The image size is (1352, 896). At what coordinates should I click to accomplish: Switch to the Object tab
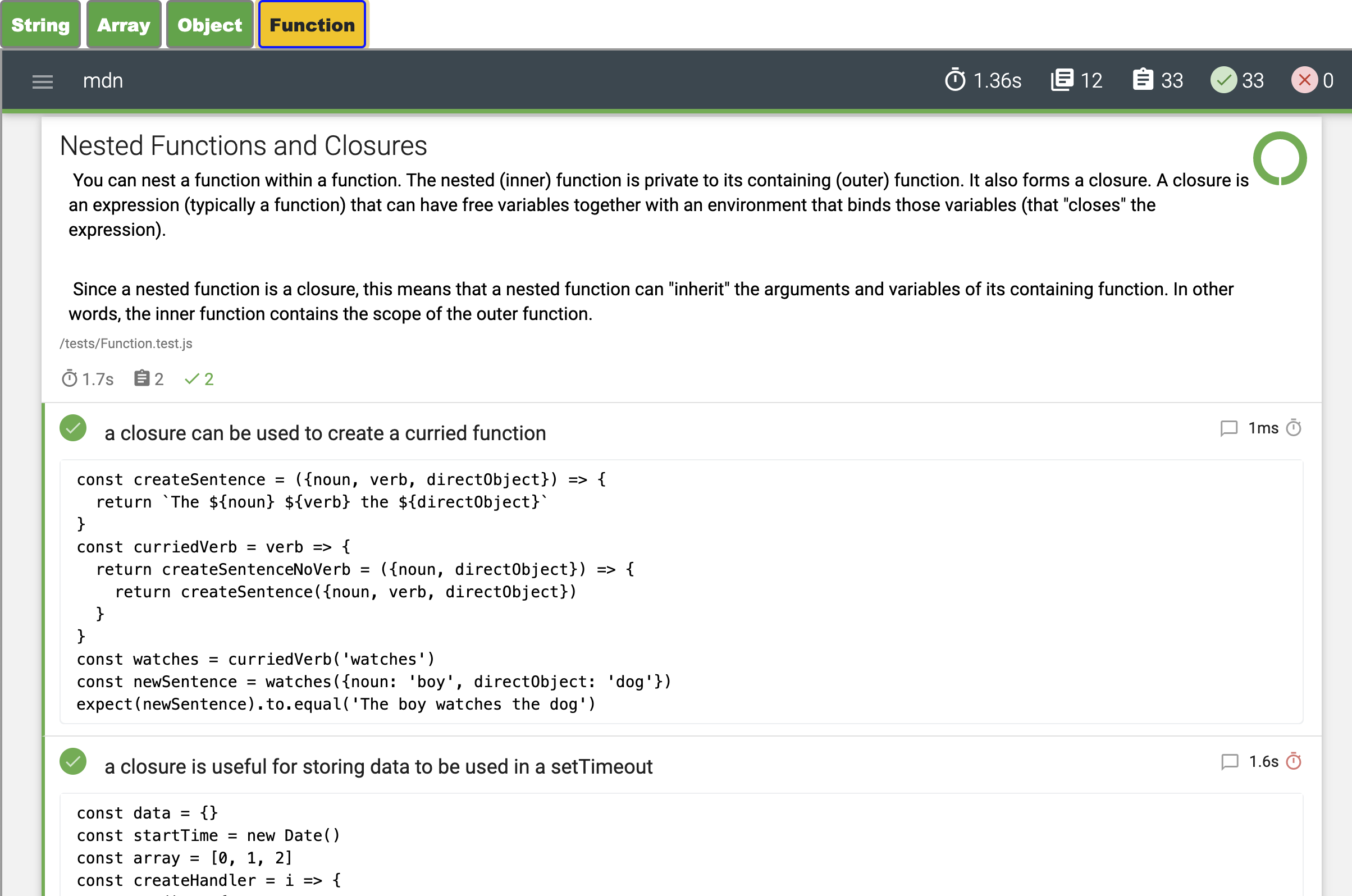pyautogui.click(x=209, y=24)
